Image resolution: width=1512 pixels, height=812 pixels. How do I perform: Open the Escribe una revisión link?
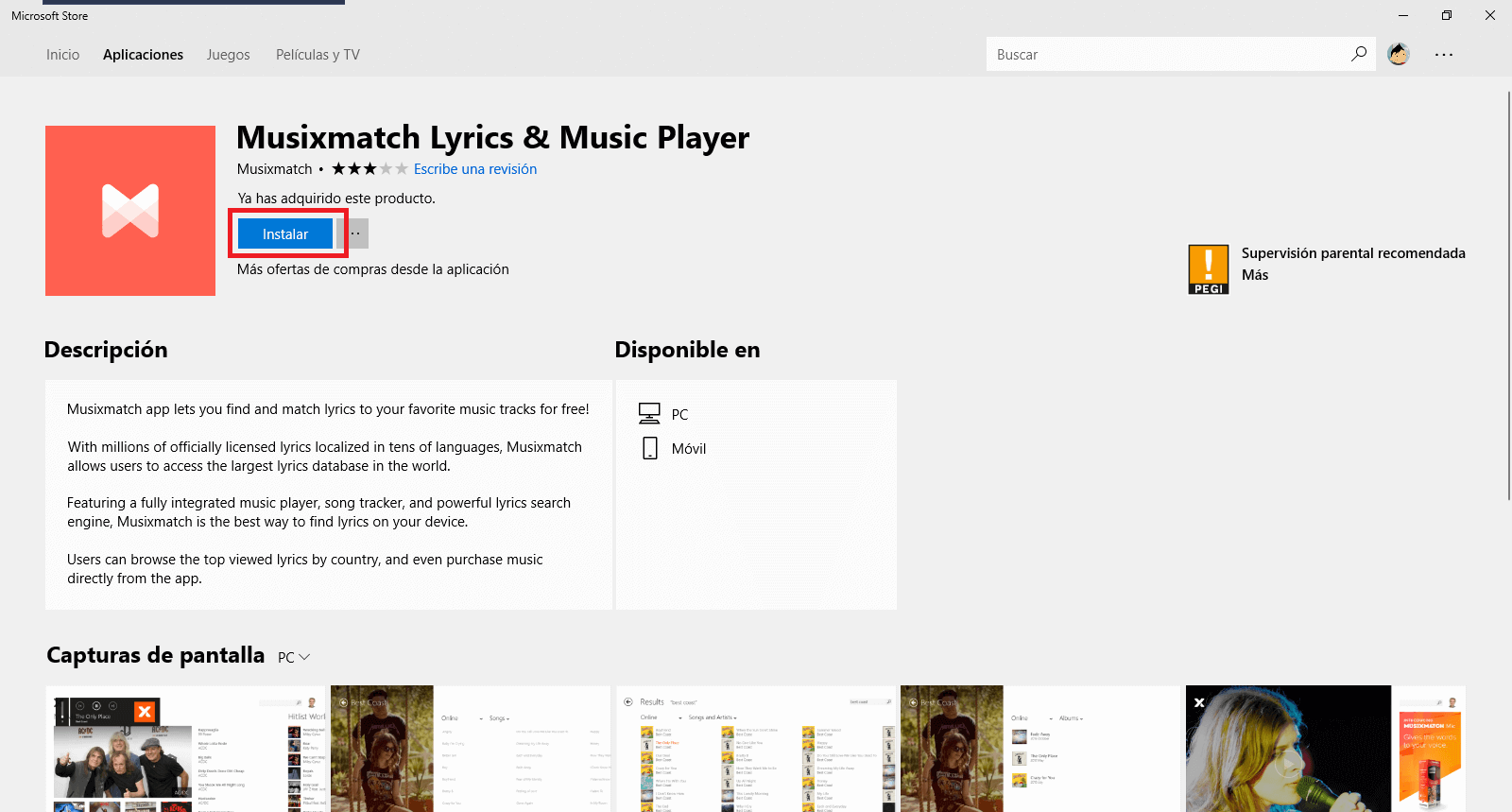[475, 168]
